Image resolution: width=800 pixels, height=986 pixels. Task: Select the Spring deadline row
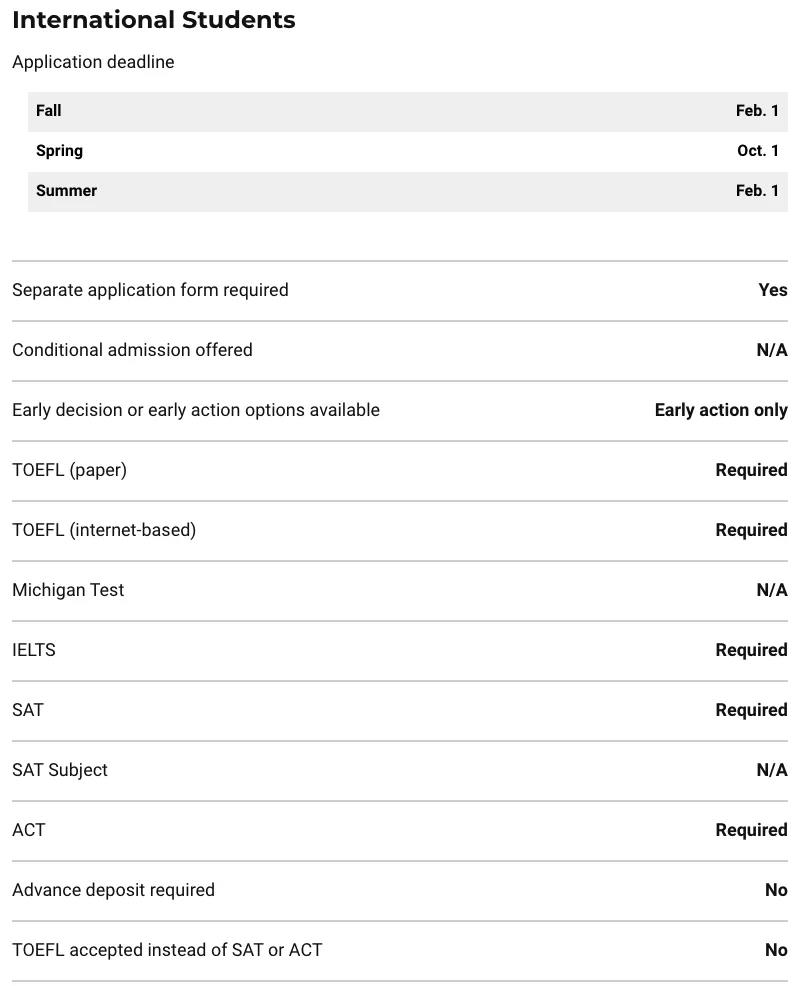[x=407, y=151]
